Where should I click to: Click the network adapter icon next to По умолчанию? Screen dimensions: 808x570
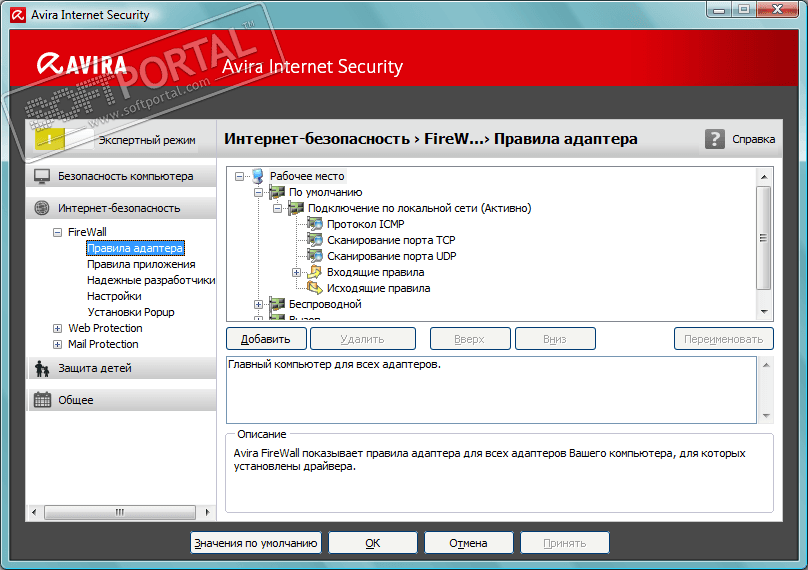pyautogui.click(x=277, y=192)
